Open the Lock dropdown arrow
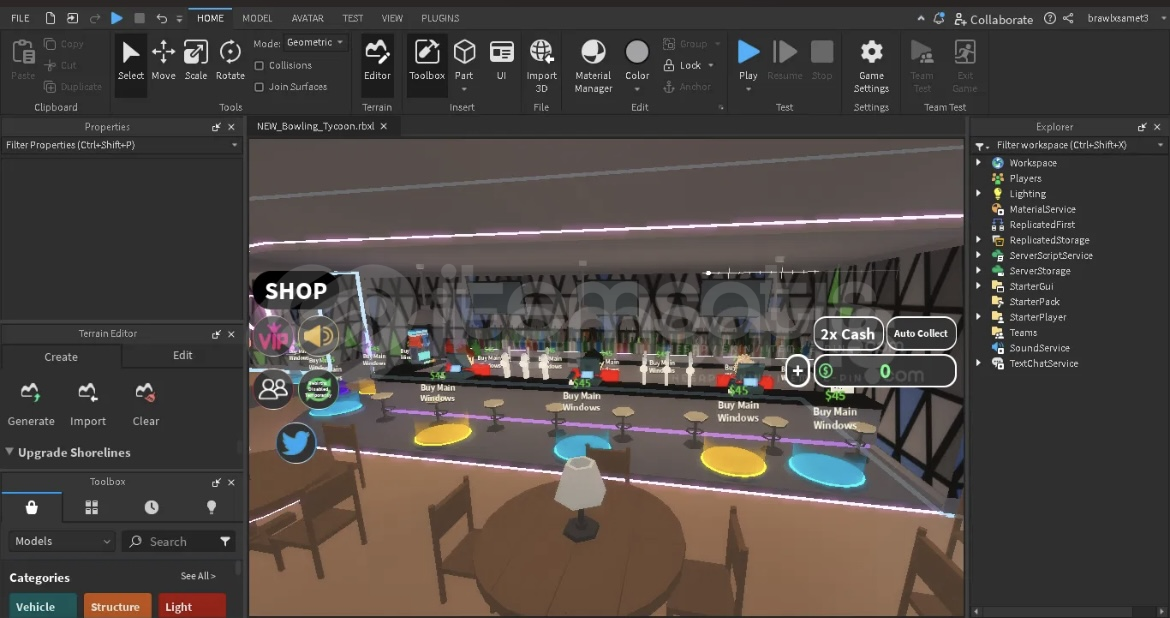This screenshot has height=618, width=1170. point(710,66)
